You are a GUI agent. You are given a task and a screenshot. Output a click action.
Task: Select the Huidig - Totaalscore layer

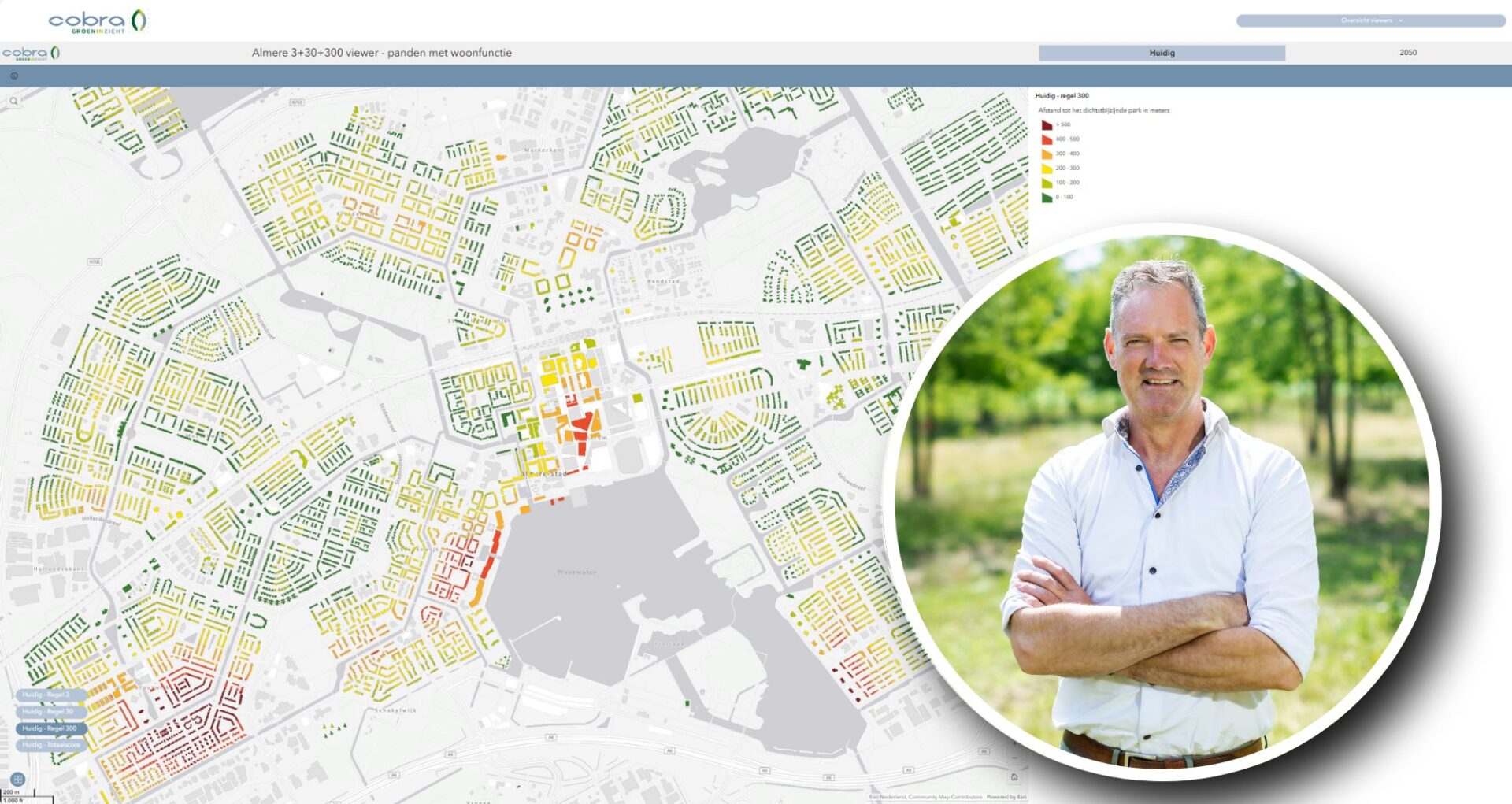(50, 745)
